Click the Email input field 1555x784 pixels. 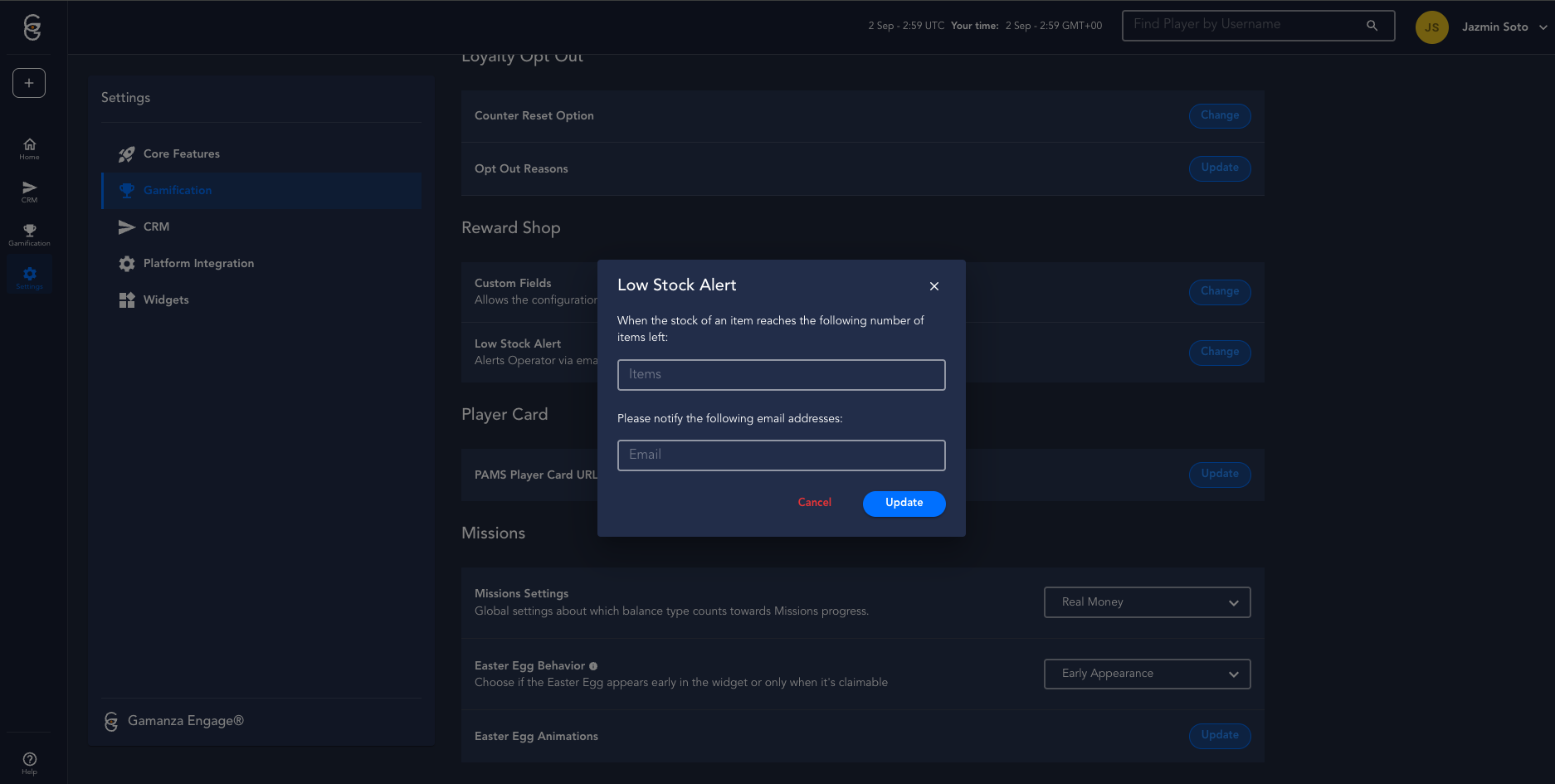[781, 455]
